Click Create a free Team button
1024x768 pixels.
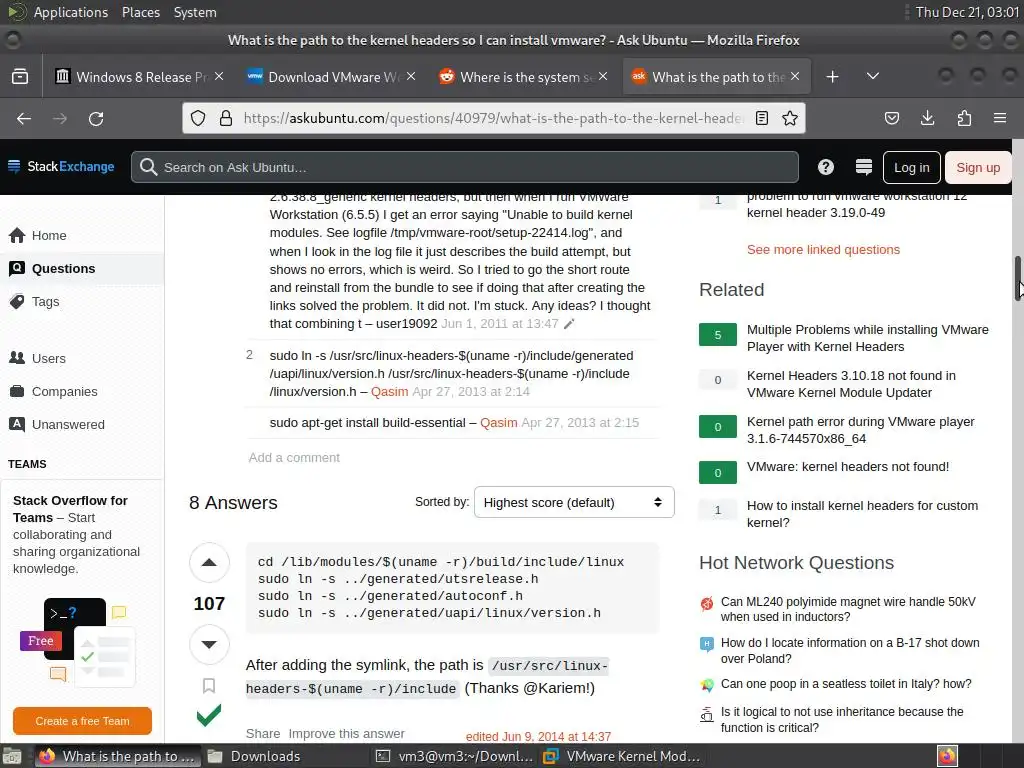coord(82,721)
